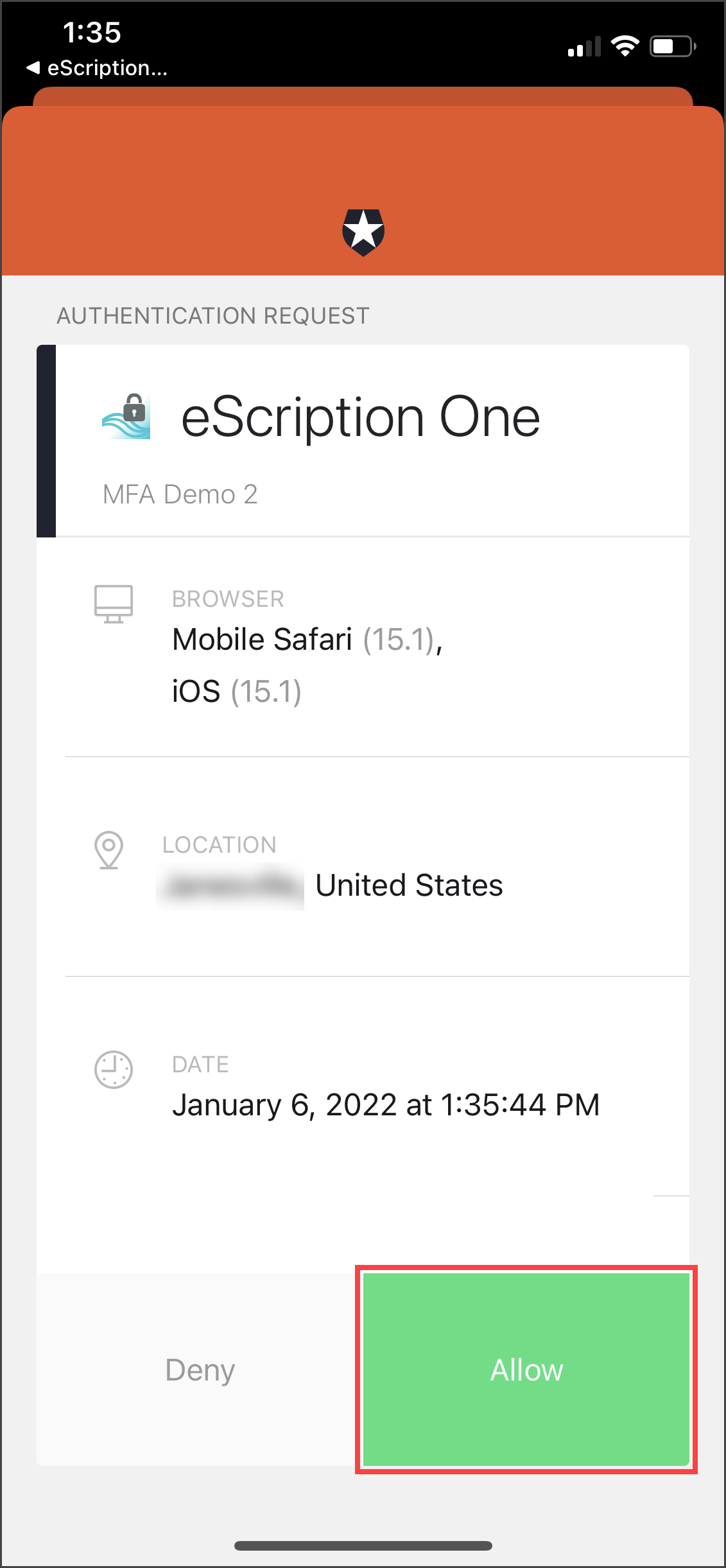Tap the eScription One lock wave icon
This screenshot has height=1568, width=726.
point(127,417)
